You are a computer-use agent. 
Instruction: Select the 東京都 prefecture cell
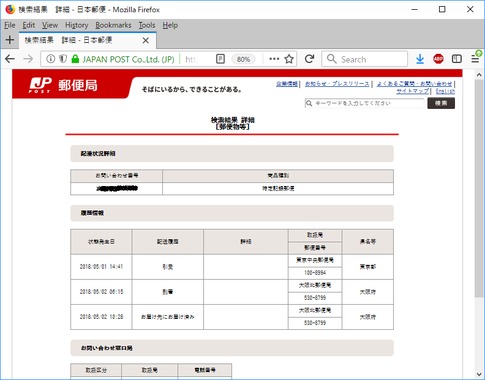tap(368, 267)
